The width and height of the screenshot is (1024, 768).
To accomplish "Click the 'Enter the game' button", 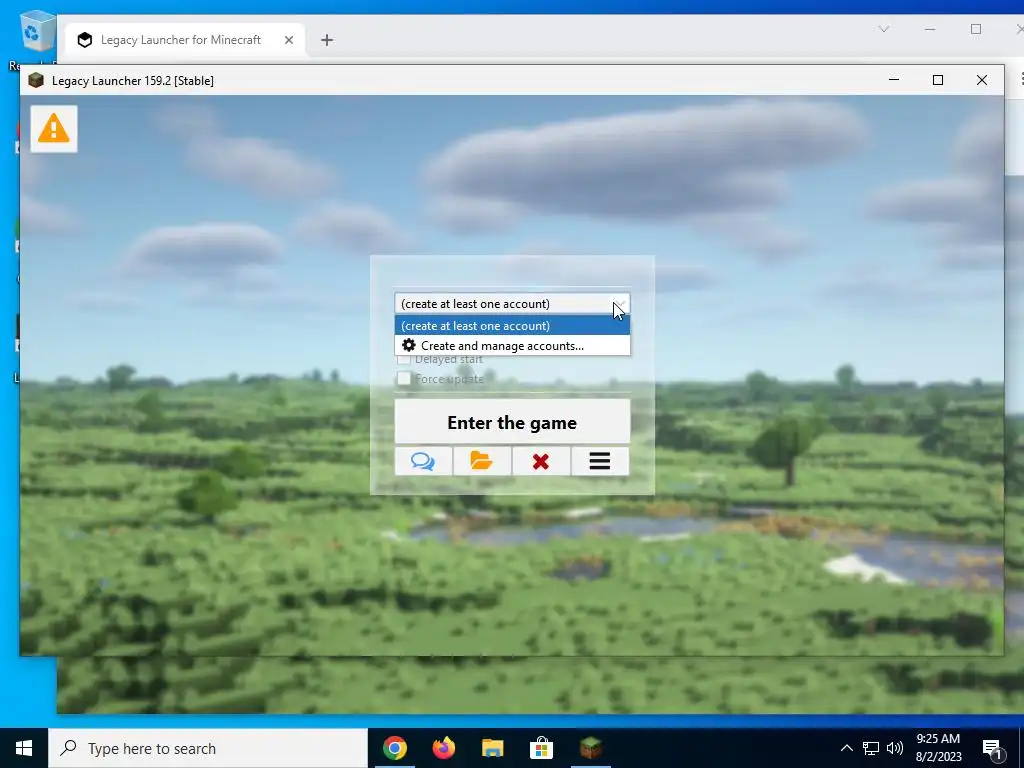I will 512,422.
